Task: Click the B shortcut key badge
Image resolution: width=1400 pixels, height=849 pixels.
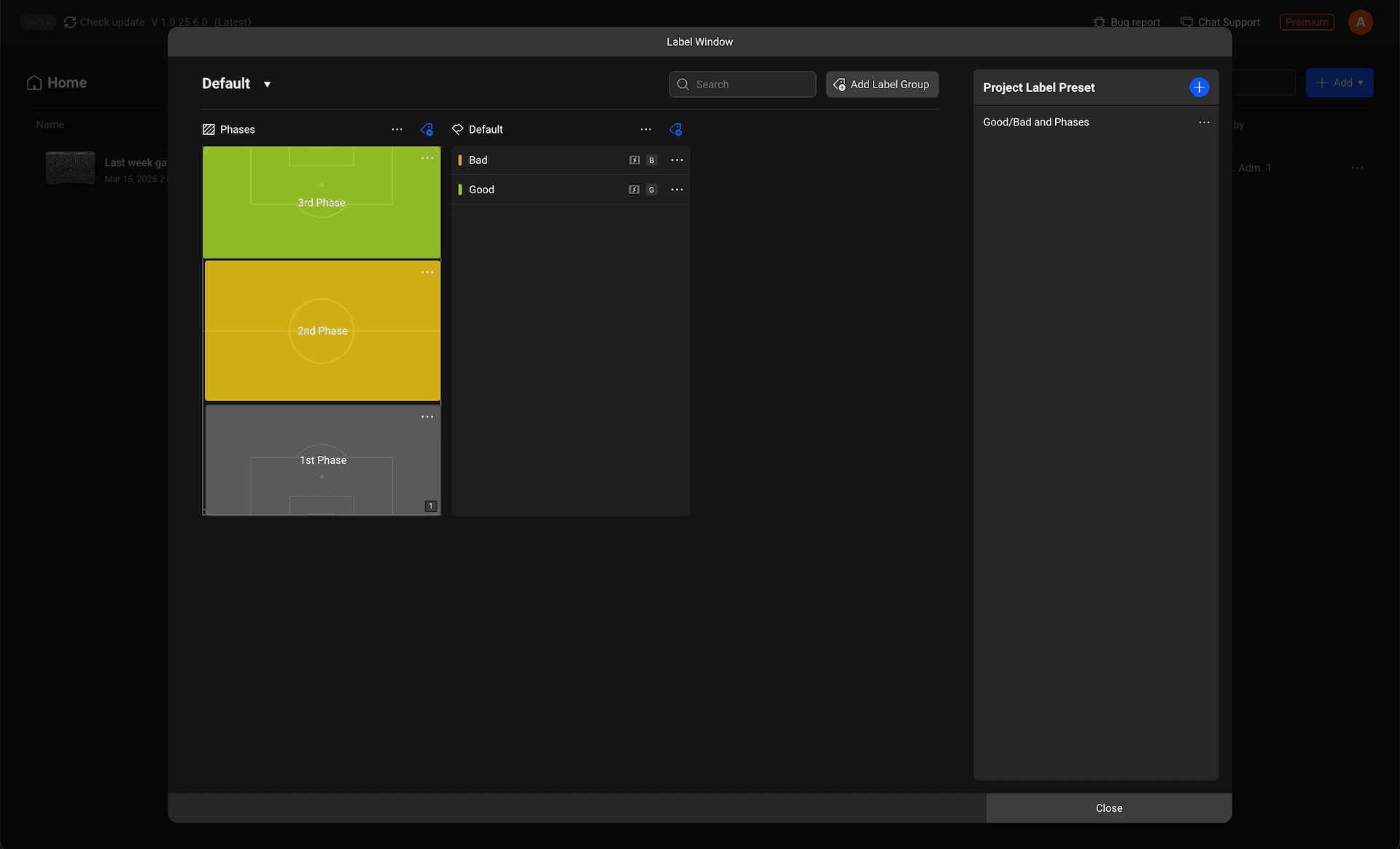Action: click(652, 160)
